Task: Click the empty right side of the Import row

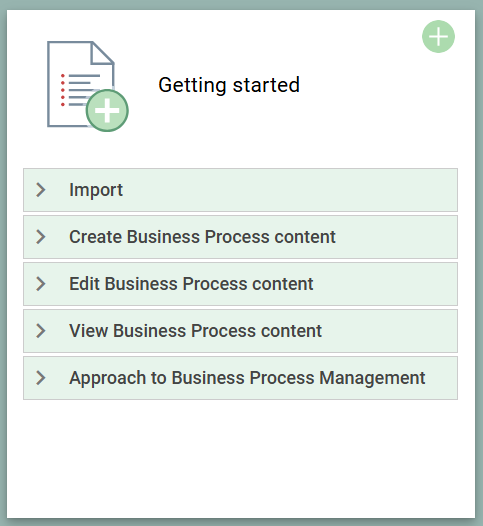Action: (288, 190)
